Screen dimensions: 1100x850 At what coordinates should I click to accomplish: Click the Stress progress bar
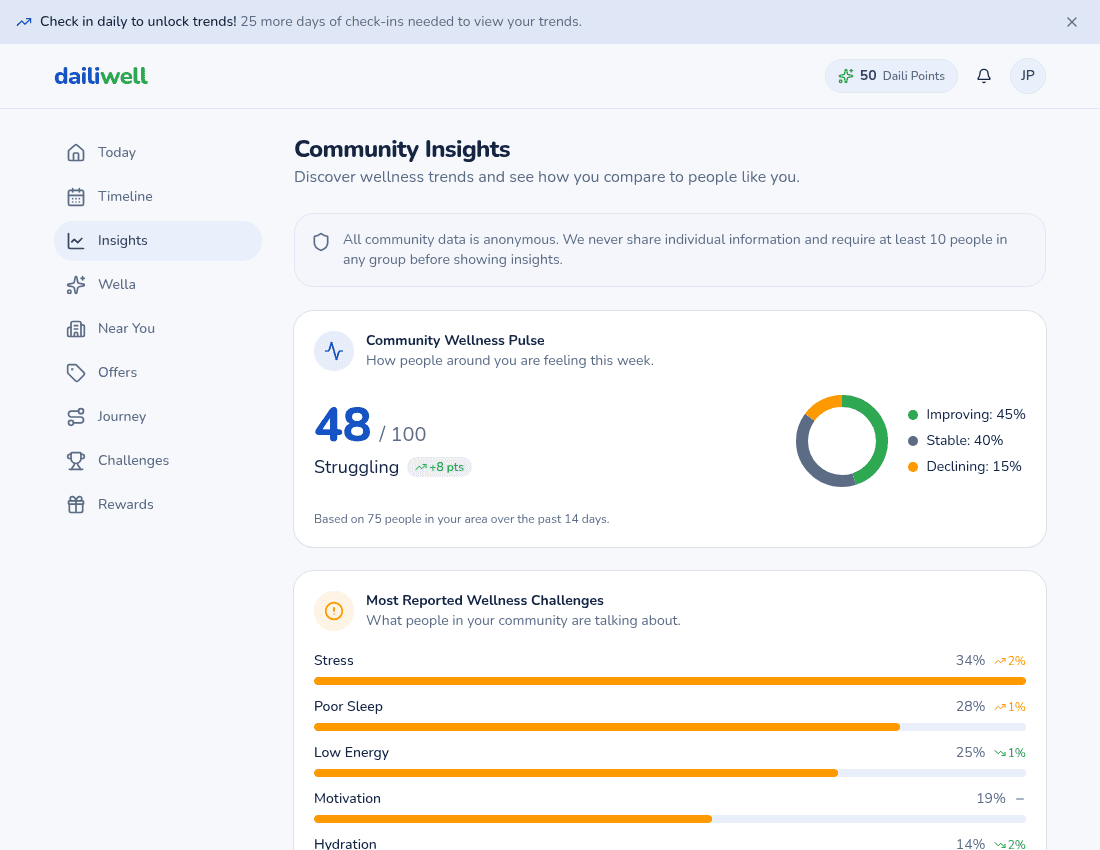click(670, 681)
